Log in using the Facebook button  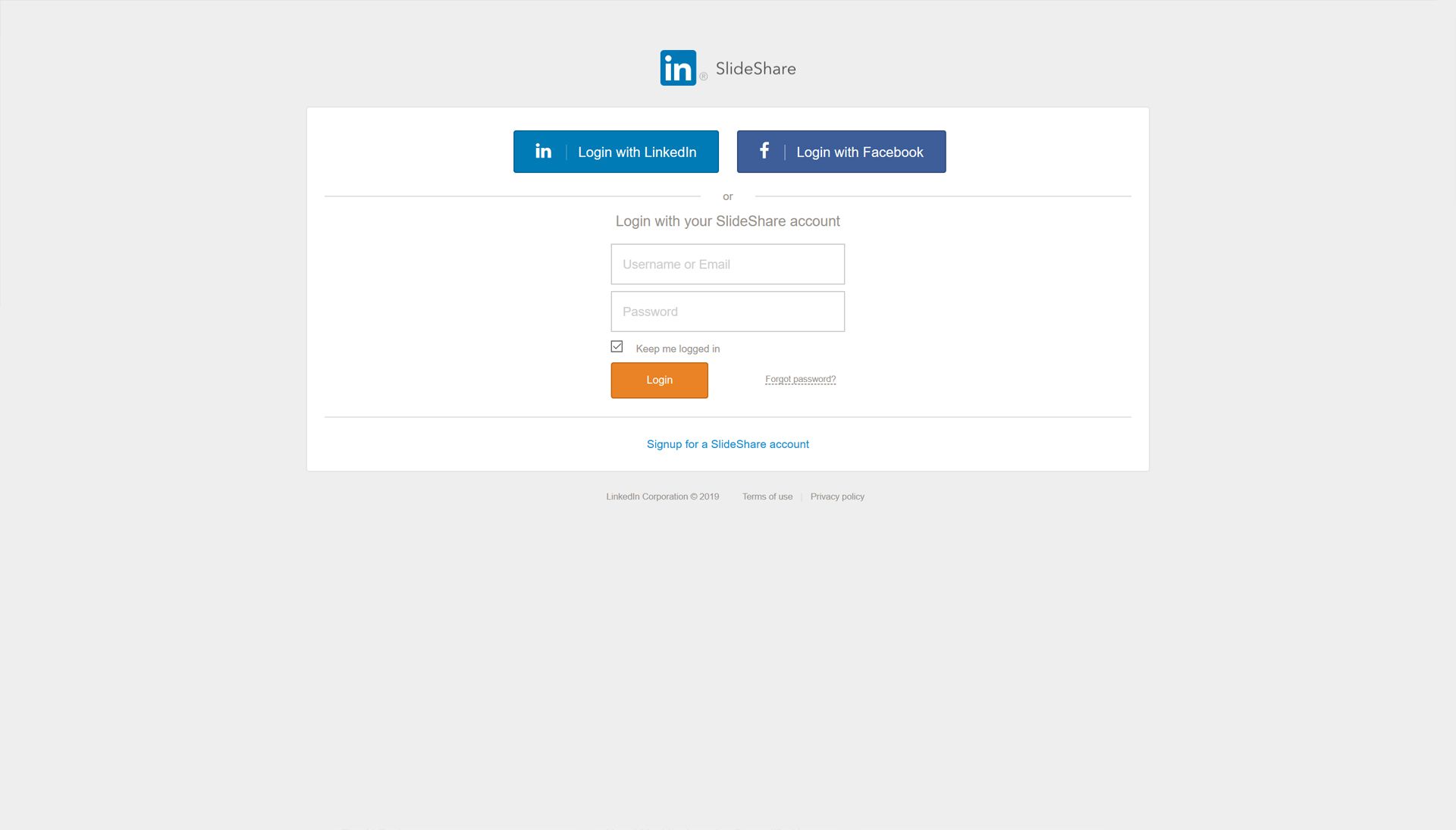(x=841, y=152)
